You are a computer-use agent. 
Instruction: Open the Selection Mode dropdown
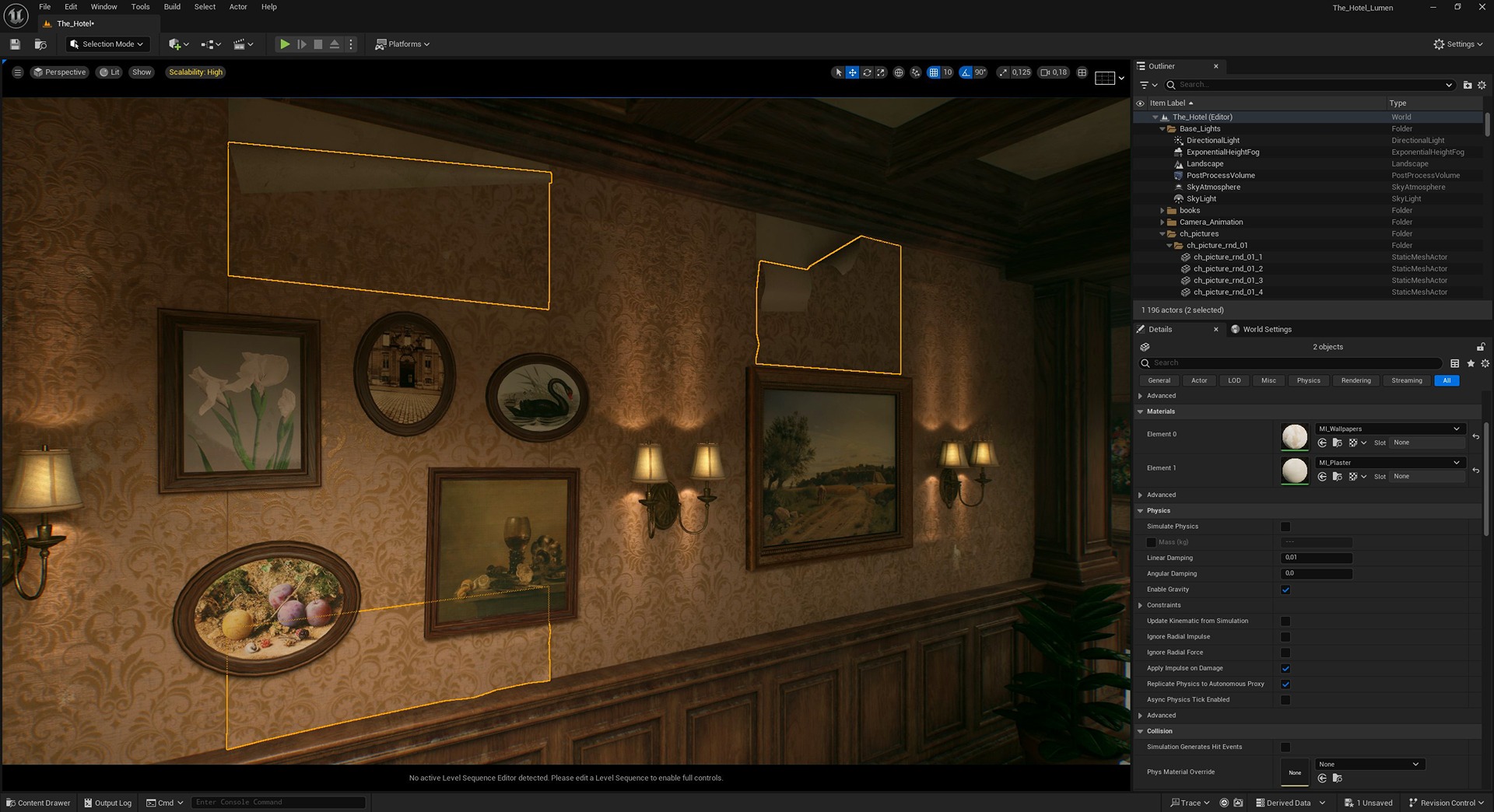107,44
